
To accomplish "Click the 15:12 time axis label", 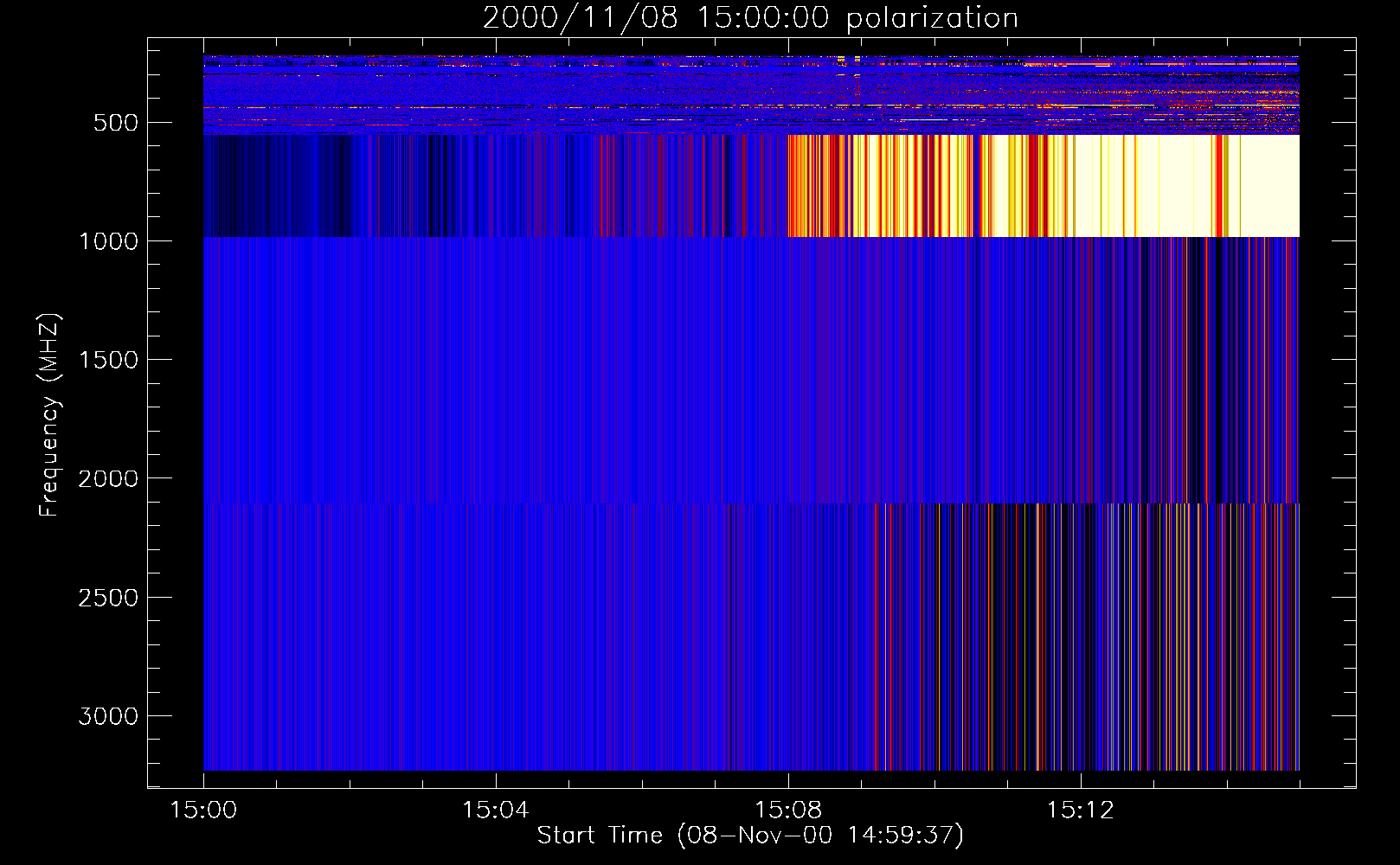I will pos(1080,811).
